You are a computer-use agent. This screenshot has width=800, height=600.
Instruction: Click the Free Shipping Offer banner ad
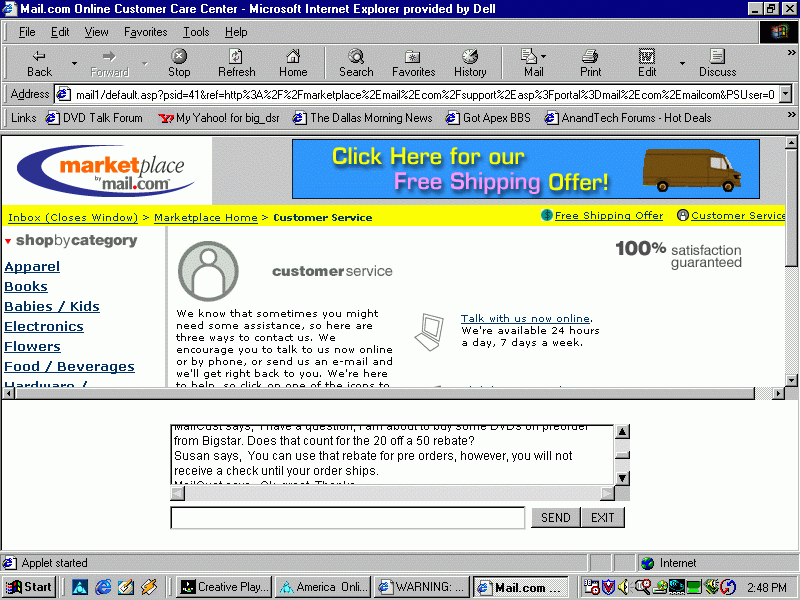[526, 169]
